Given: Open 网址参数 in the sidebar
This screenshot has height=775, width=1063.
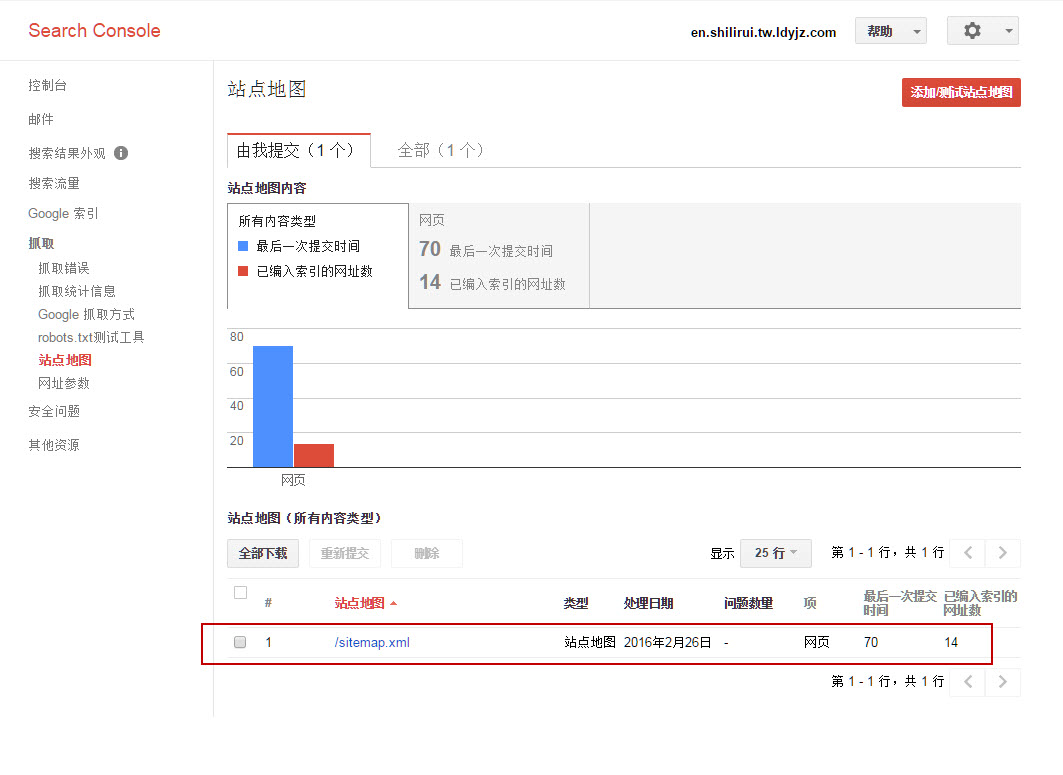Looking at the screenshot, I should 64,382.
